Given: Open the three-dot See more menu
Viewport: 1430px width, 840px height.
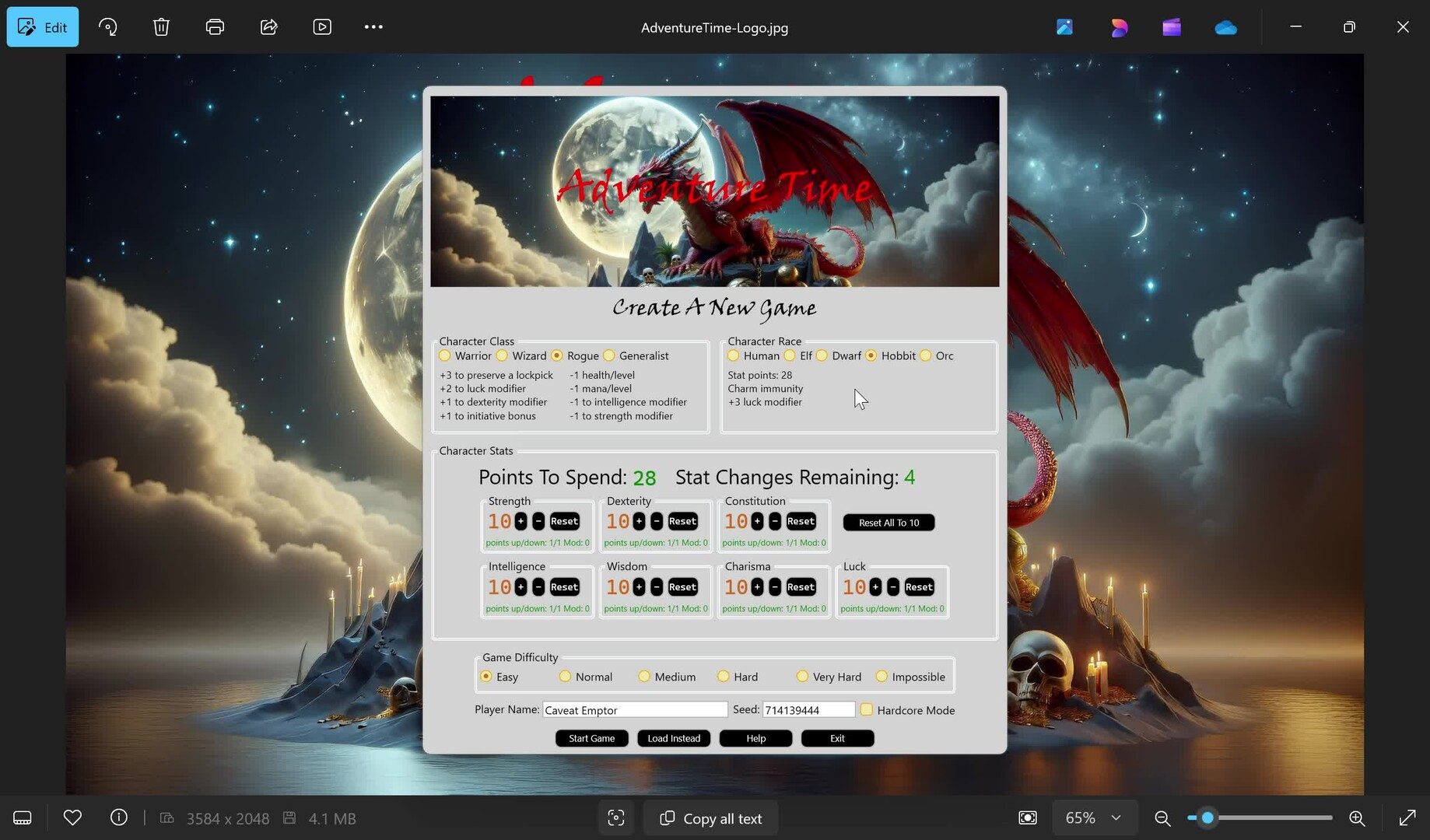Looking at the screenshot, I should point(373,27).
